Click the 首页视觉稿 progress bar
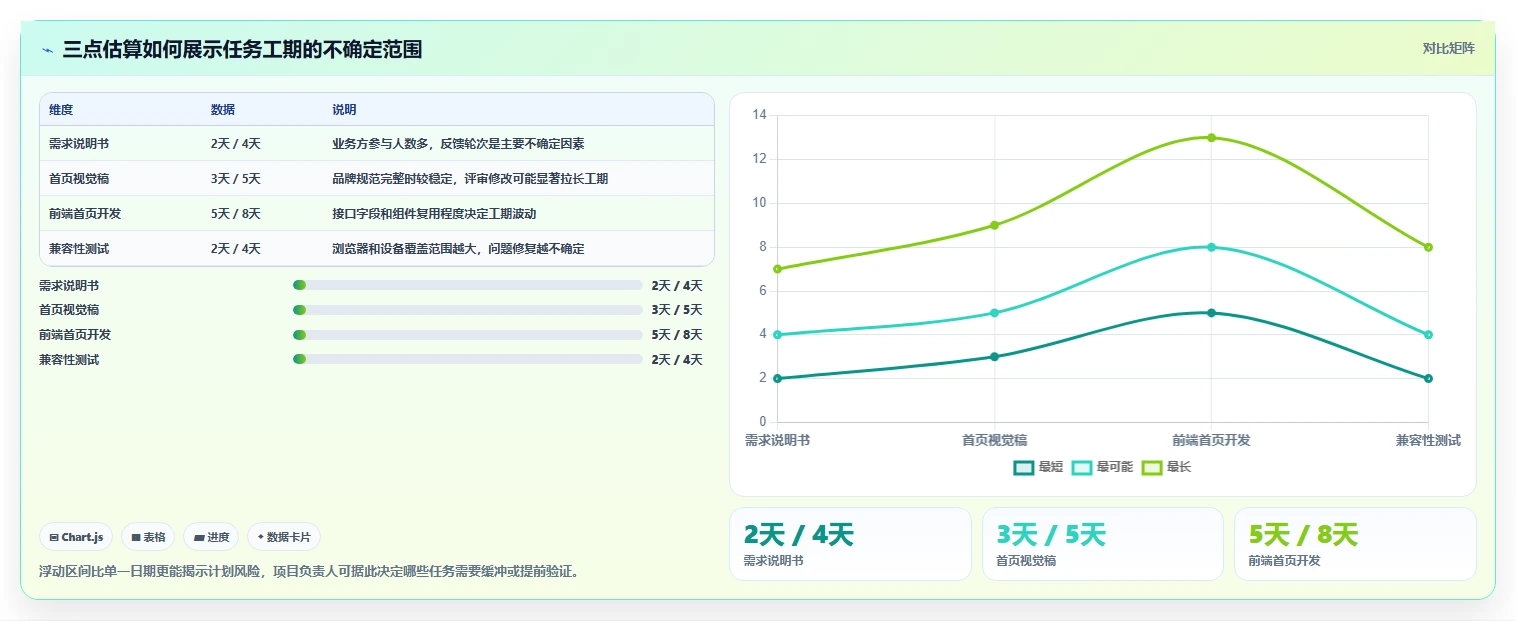The height and width of the screenshot is (621, 1516). (467, 310)
